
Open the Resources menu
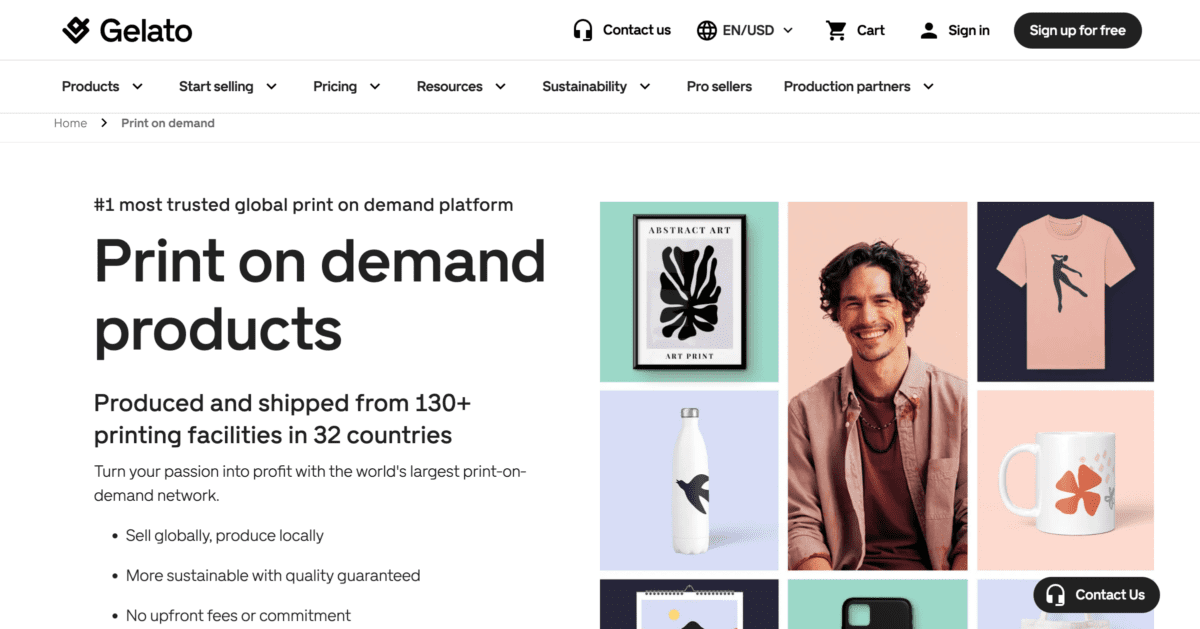(x=461, y=86)
